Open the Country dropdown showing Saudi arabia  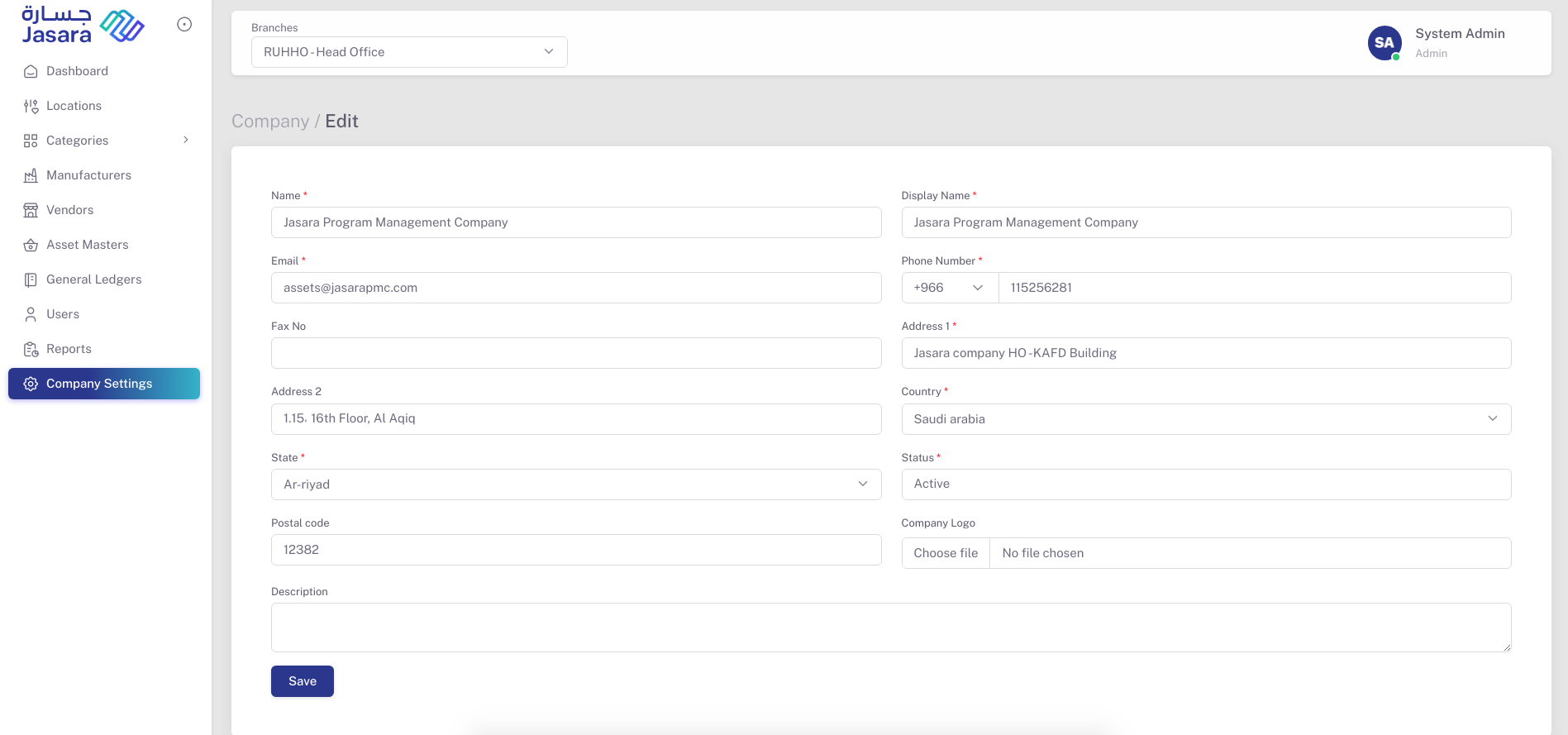[x=1205, y=419]
